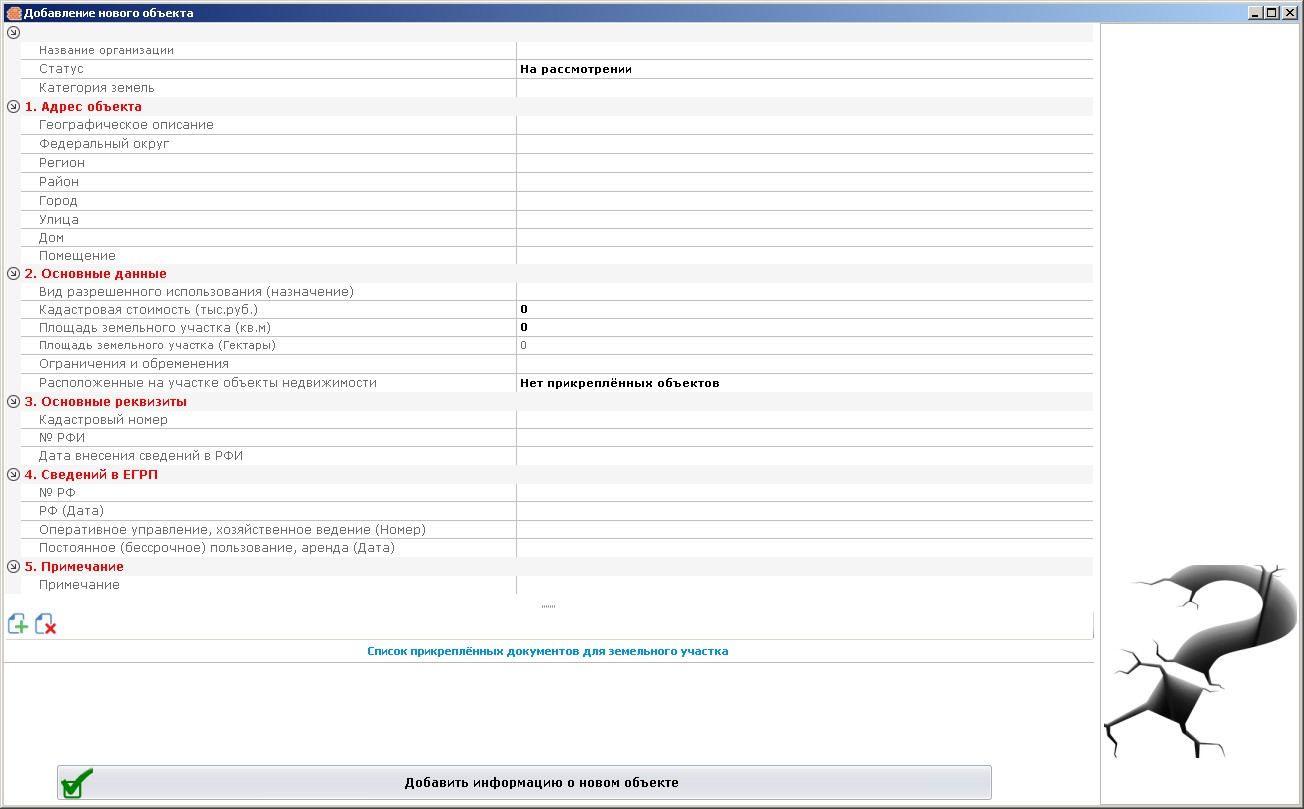Click the '№ РФ' value field

pyautogui.click(x=805, y=493)
